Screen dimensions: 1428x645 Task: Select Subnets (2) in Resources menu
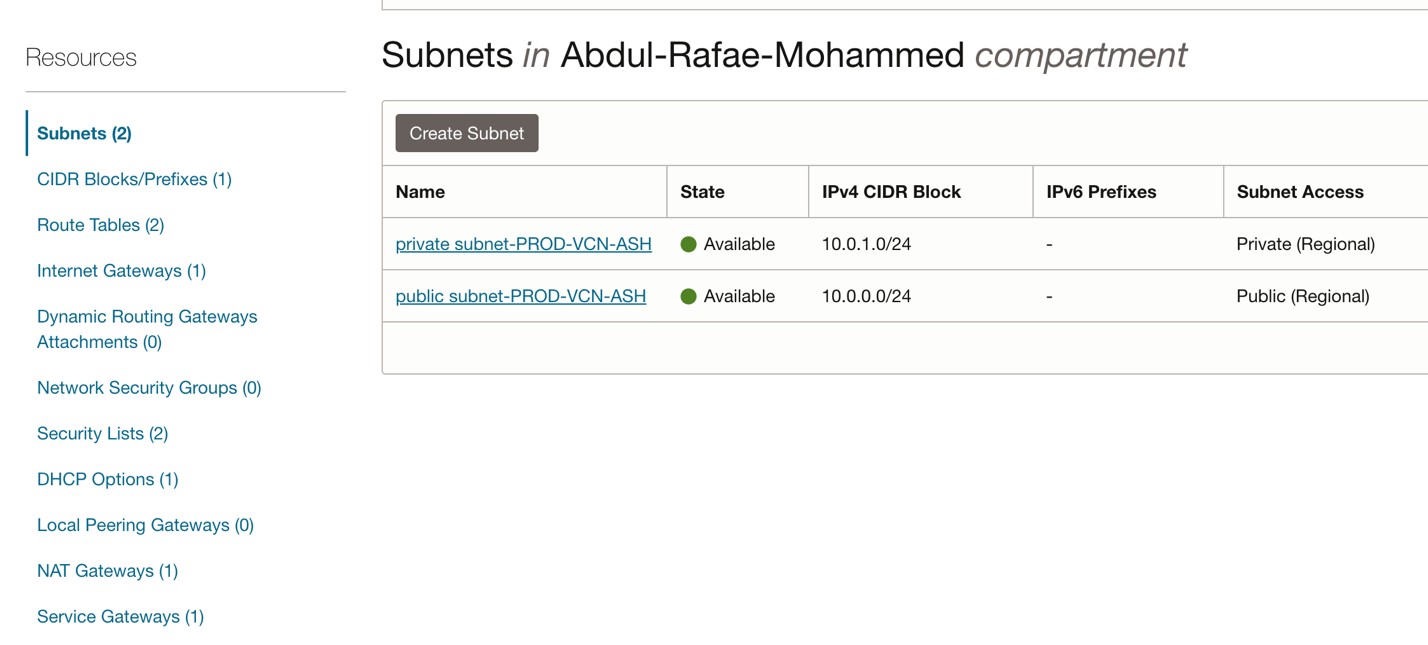point(84,133)
